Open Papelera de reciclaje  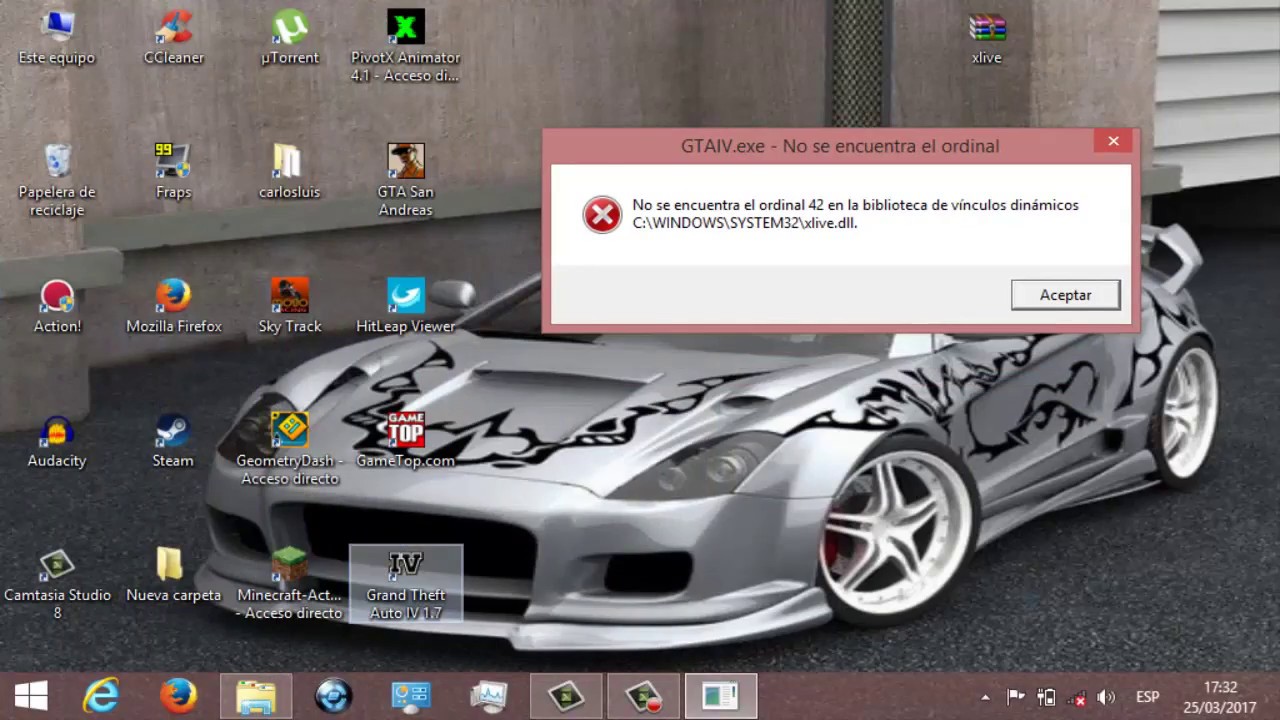point(57,180)
